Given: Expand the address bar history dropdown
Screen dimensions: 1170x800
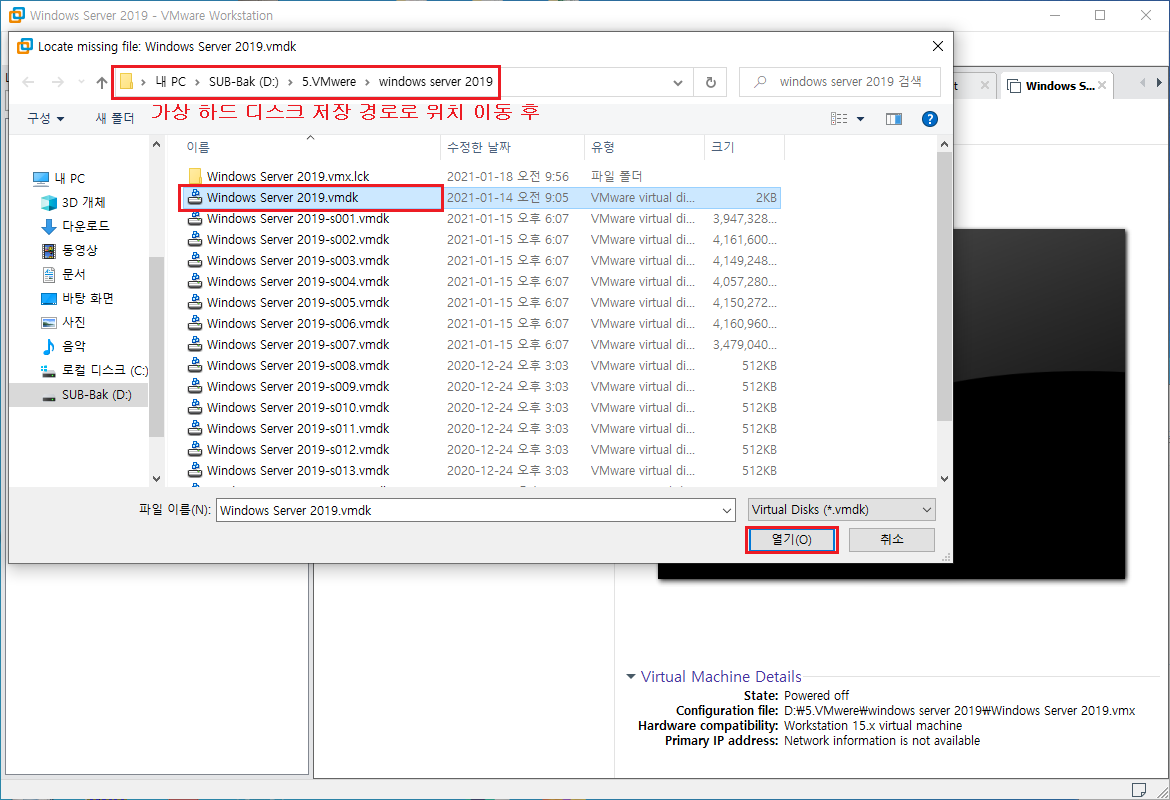Looking at the screenshot, I should [678, 83].
